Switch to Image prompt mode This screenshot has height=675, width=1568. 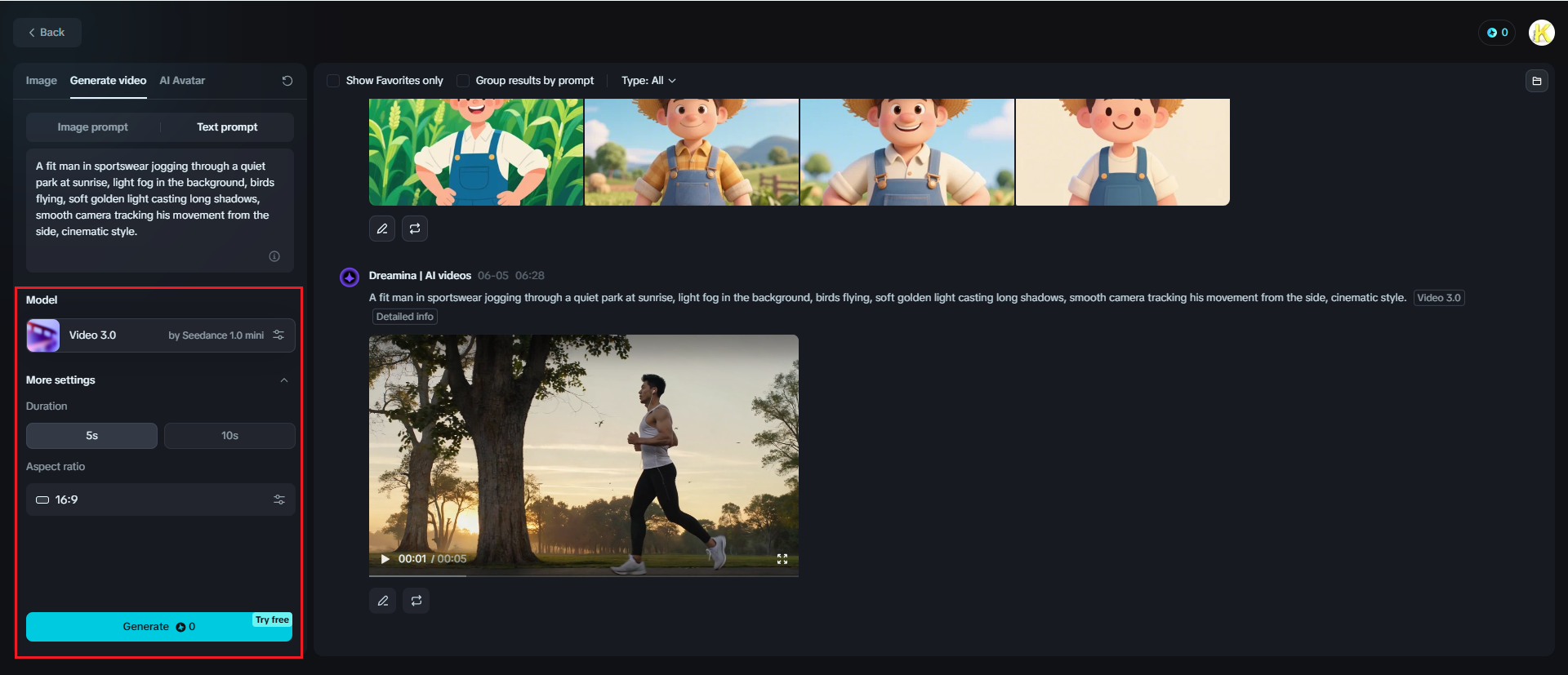pyautogui.click(x=93, y=127)
